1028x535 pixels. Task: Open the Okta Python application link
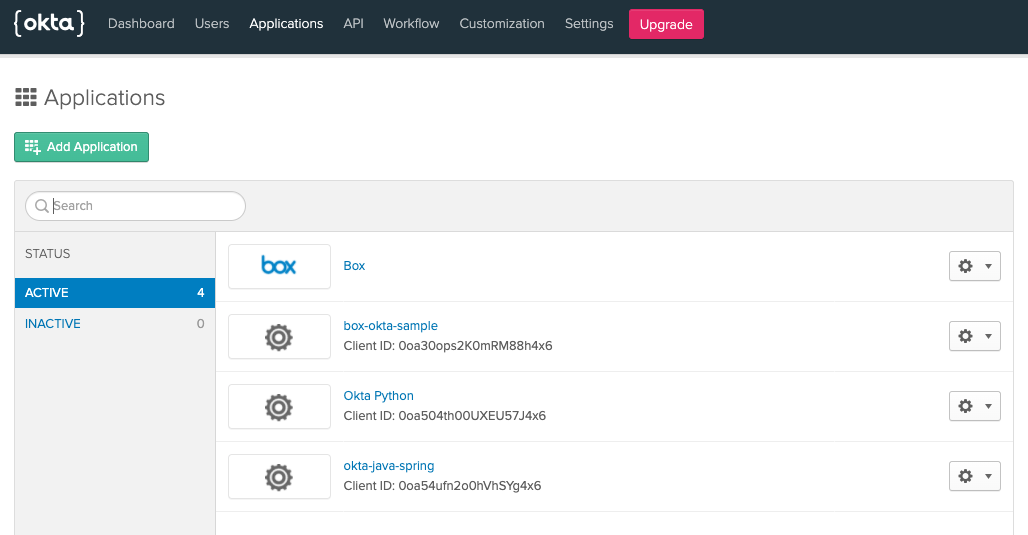[378, 396]
